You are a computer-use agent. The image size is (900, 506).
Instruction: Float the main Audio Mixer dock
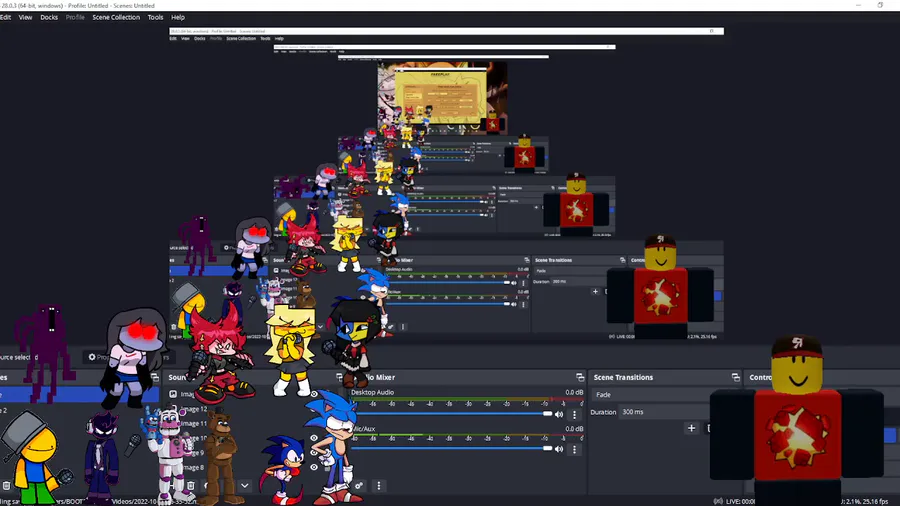580,377
